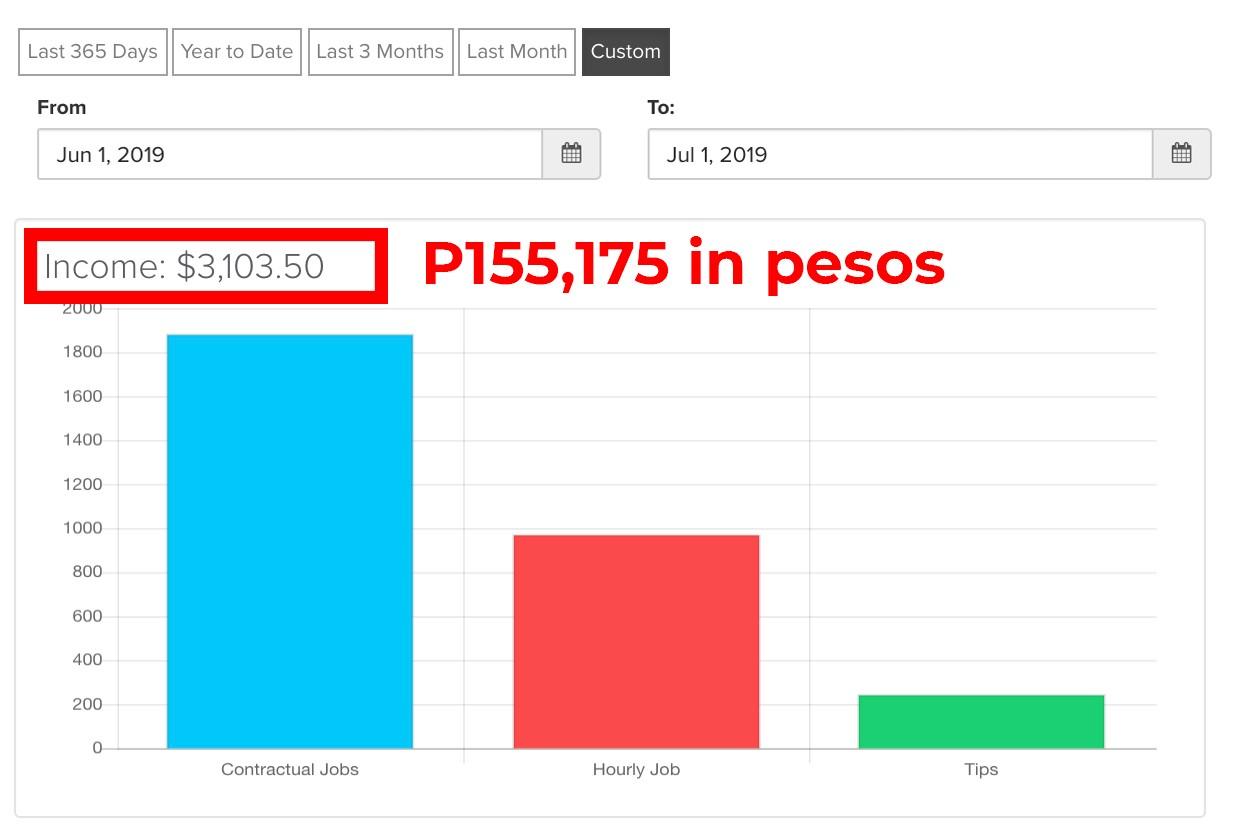Click the Tips axis label
This screenshot has height=838, width=1244.
tap(981, 770)
